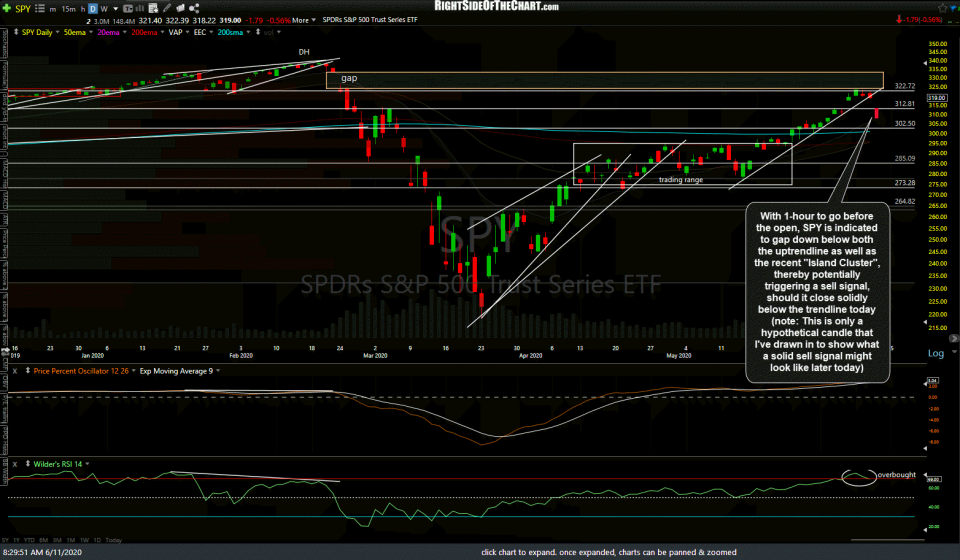Close the Wilder's RSI pane
Screen dimensions: 960x560
(x=15, y=464)
